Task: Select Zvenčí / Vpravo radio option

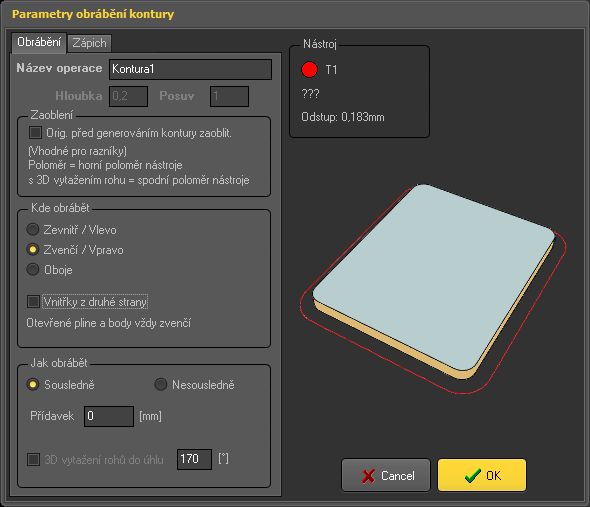Action: [x=33, y=249]
